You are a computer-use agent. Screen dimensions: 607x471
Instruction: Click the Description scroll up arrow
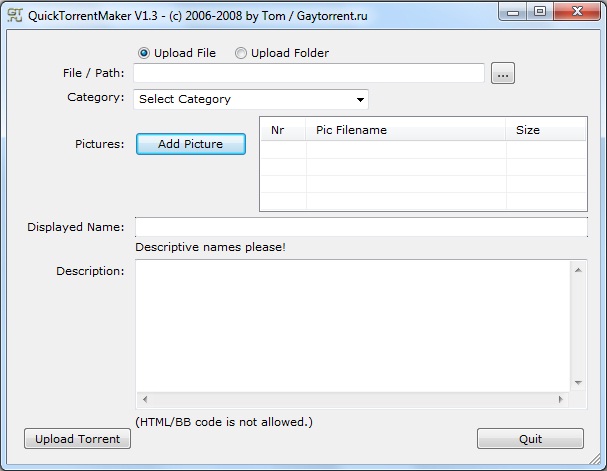[x=578, y=268]
